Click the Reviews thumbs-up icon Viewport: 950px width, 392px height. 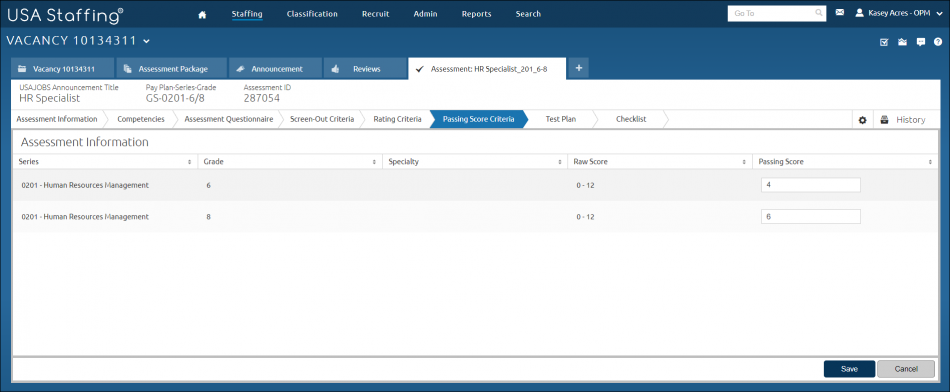pos(335,69)
